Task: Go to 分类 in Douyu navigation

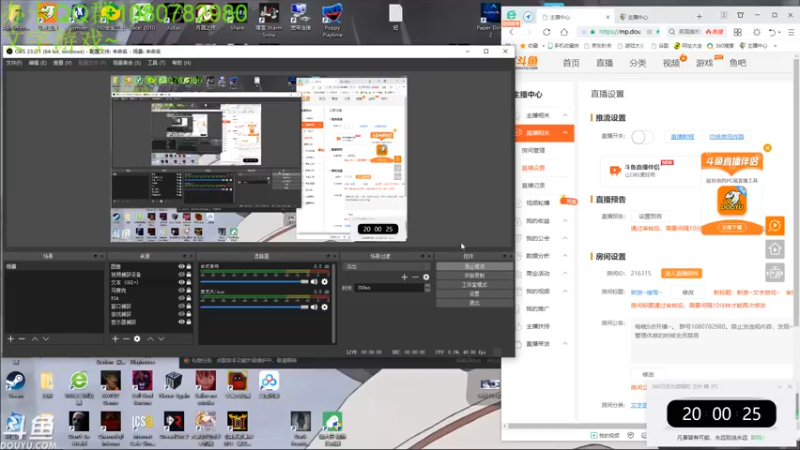Action: click(x=638, y=63)
